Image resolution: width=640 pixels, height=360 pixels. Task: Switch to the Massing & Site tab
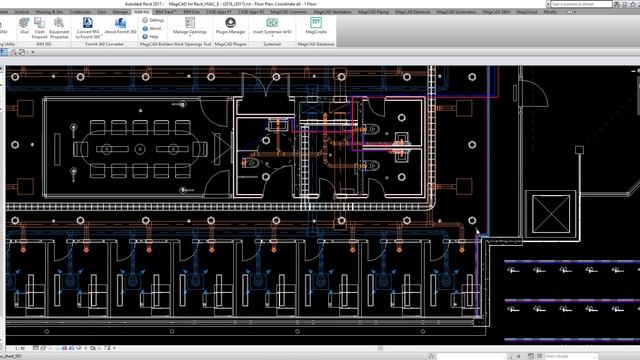pyautogui.click(x=49, y=12)
